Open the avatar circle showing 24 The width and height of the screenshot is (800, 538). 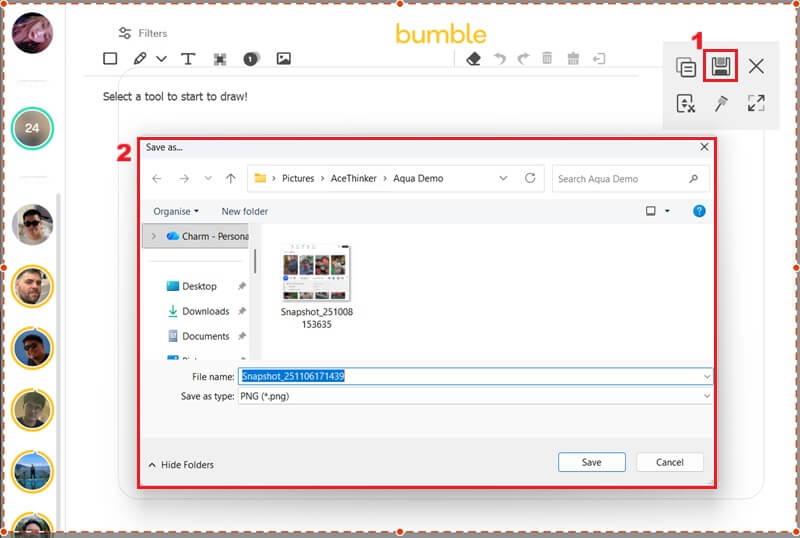click(x=32, y=128)
